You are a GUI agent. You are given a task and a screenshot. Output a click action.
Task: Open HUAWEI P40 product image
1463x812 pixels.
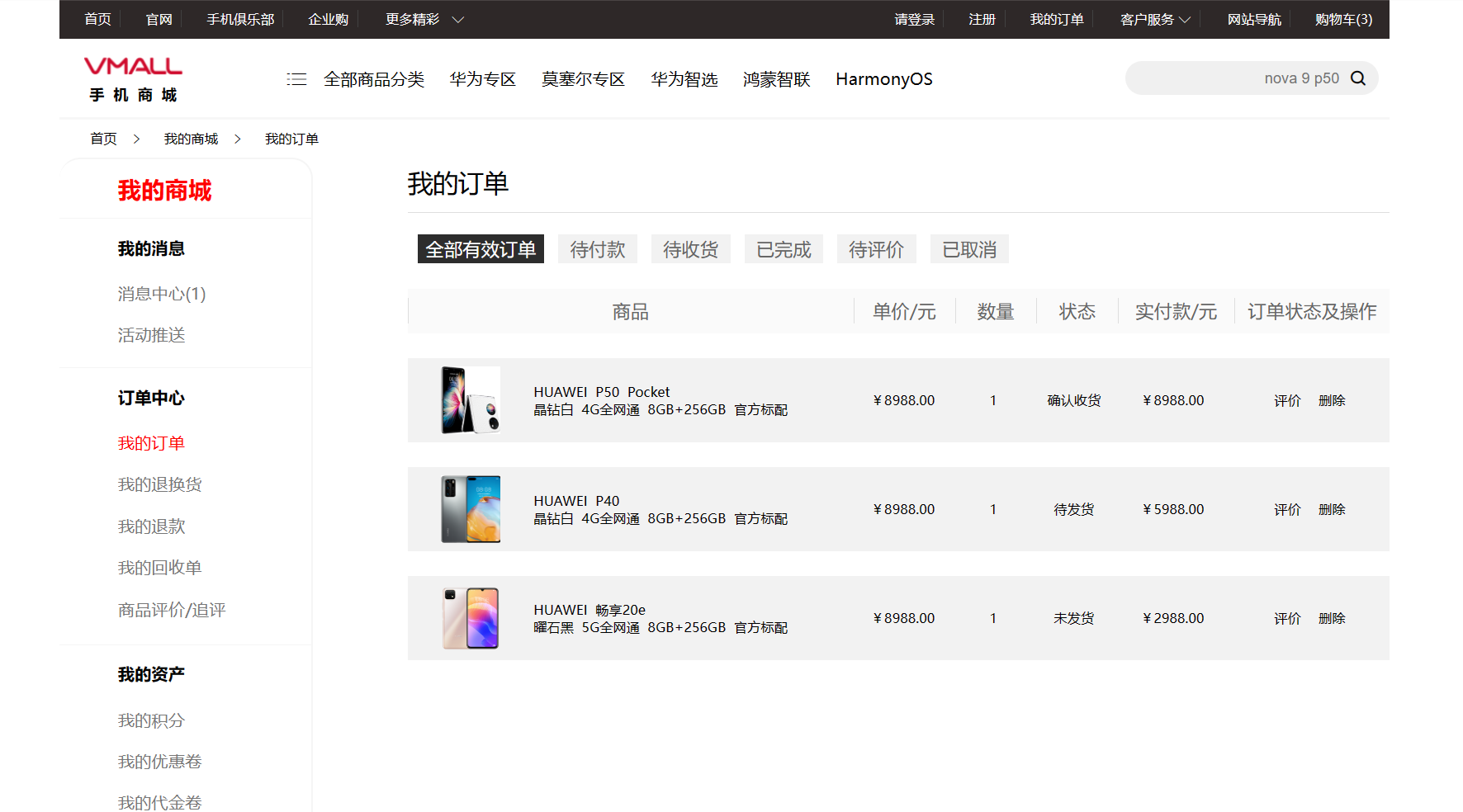tap(471, 509)
